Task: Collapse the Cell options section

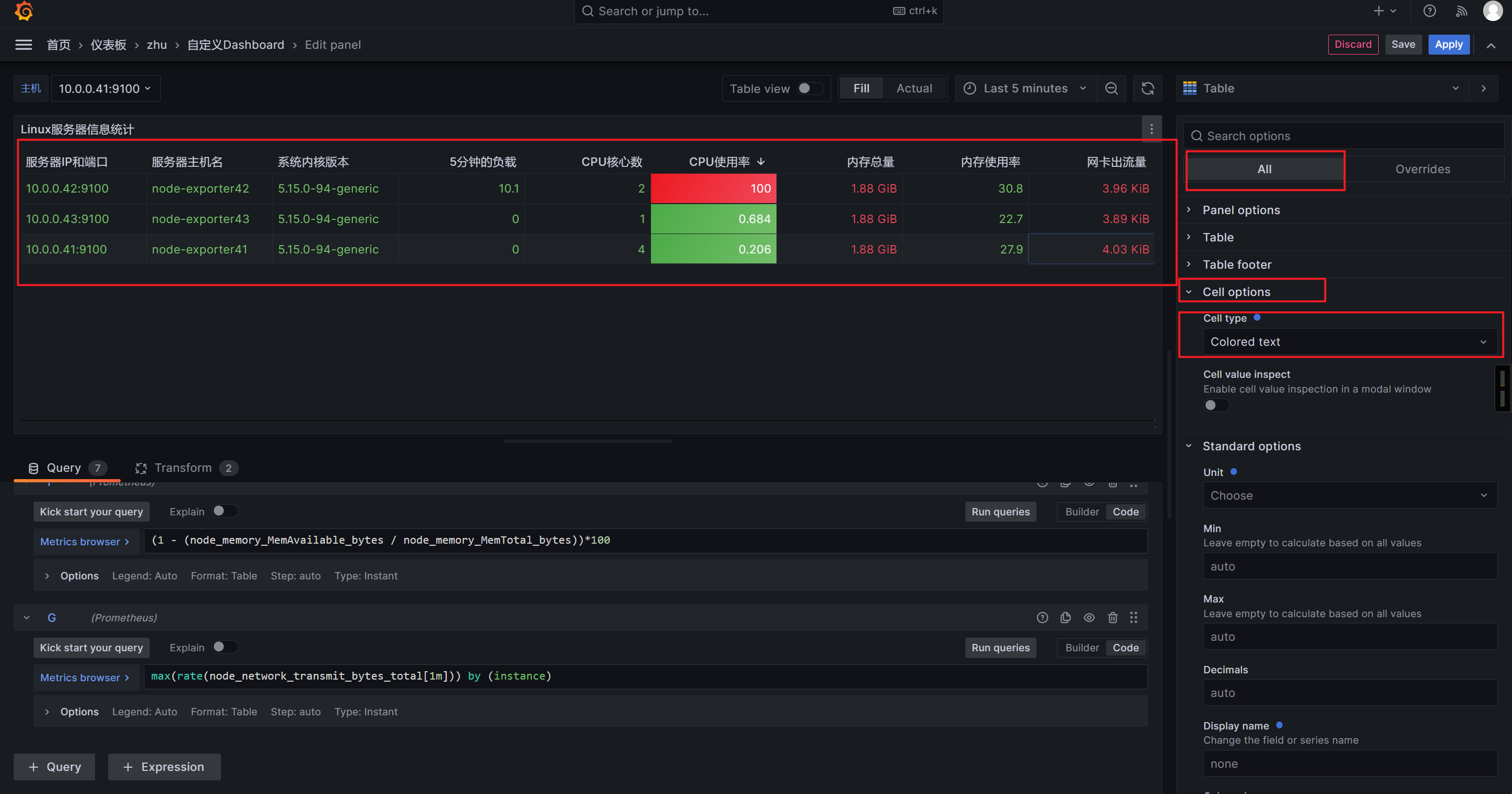Action: pos(1236,292)
